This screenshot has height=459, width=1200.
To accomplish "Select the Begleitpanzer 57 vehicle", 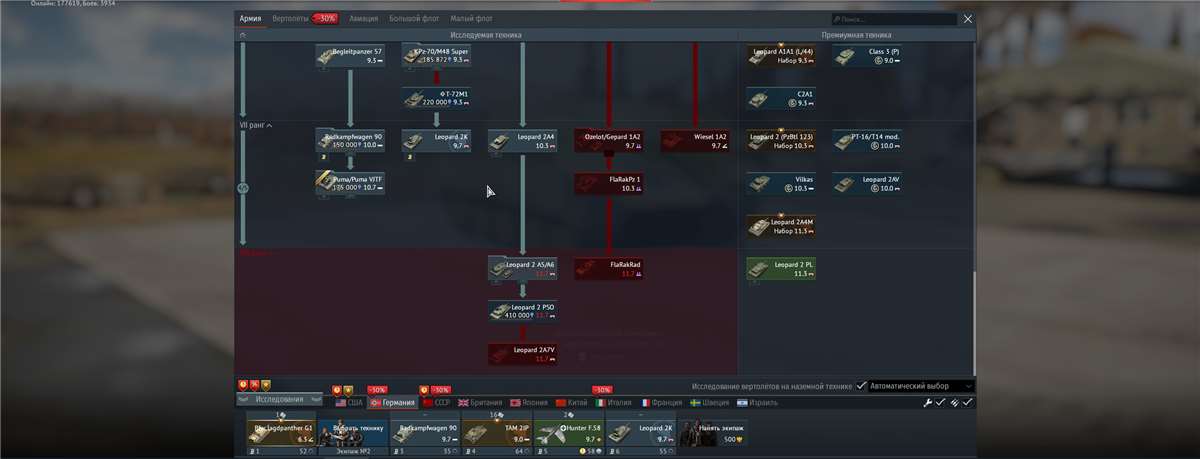I will 351,56.
